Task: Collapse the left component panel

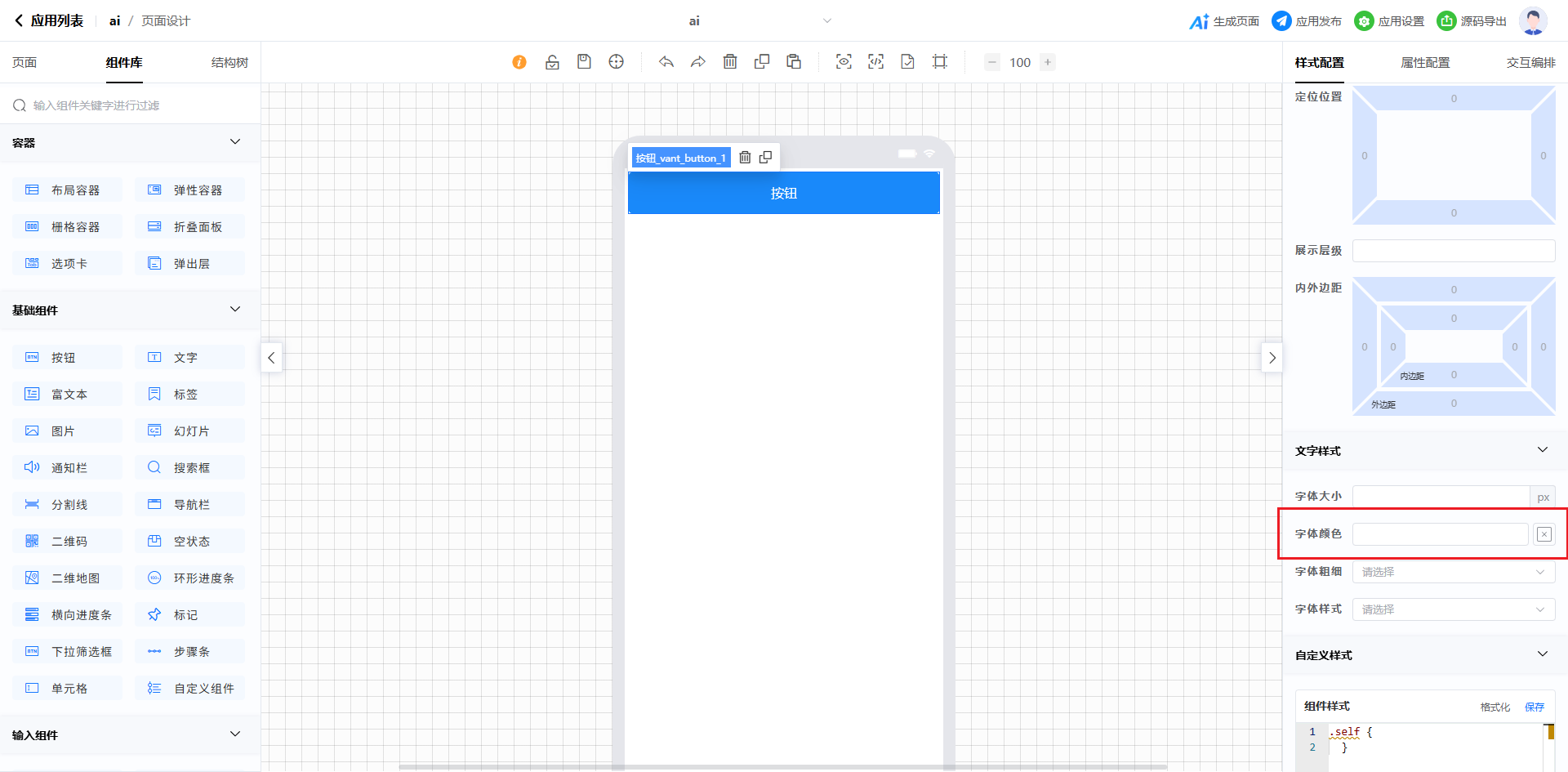Action: [x=271, y=358]
